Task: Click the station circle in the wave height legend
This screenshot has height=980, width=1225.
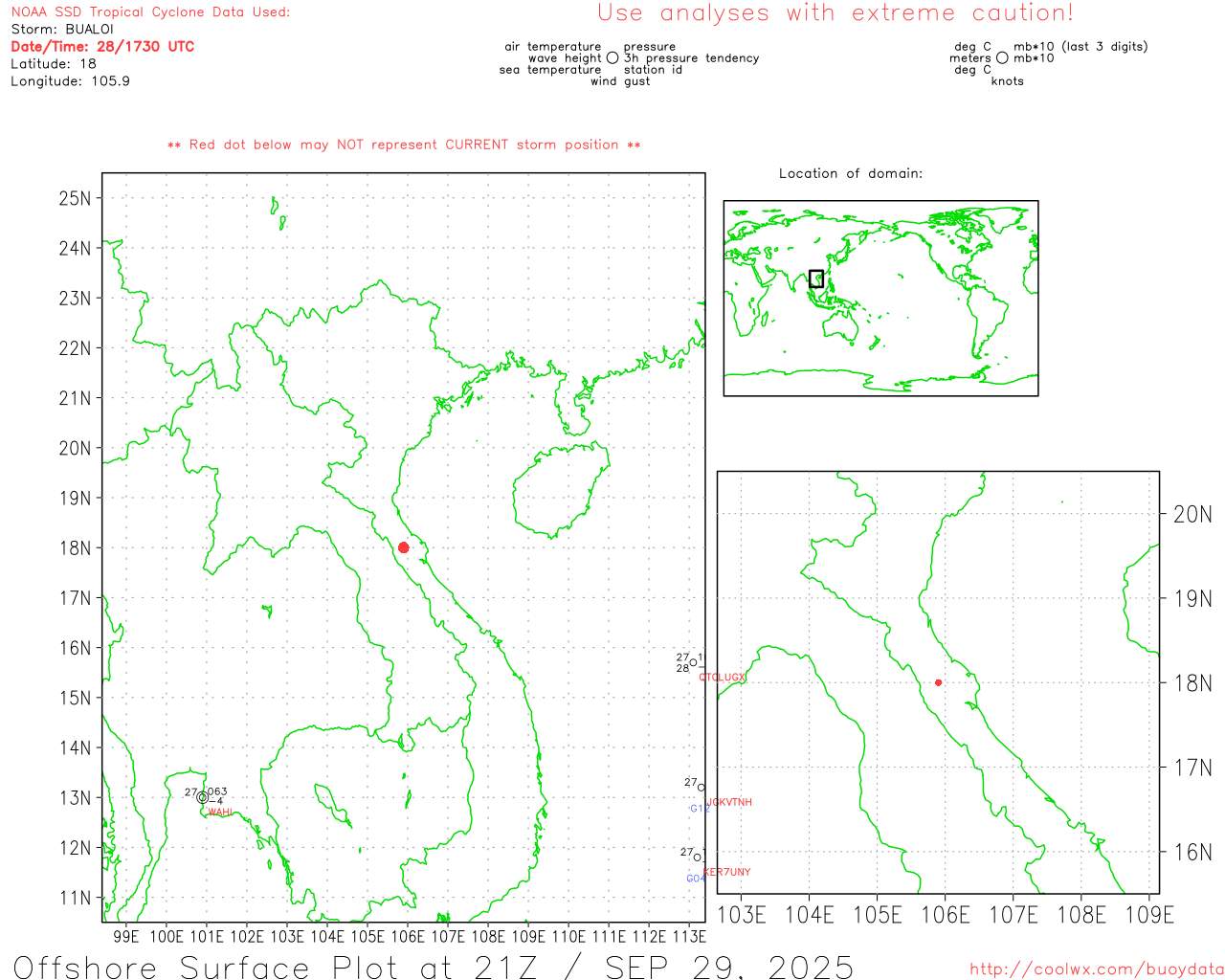Action: click(x=612, y=58)
